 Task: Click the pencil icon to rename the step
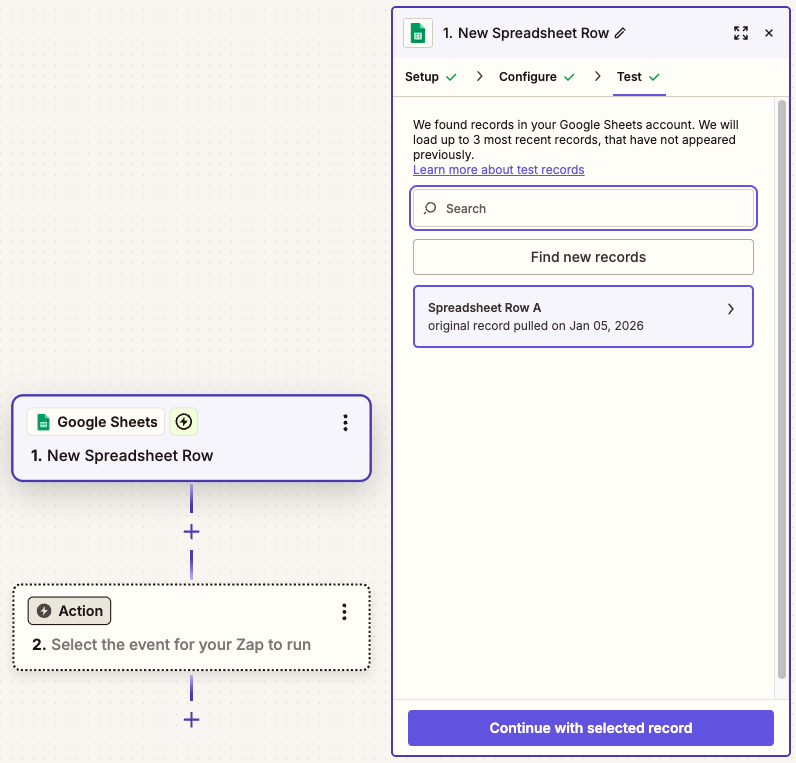(x=620, y=34)
